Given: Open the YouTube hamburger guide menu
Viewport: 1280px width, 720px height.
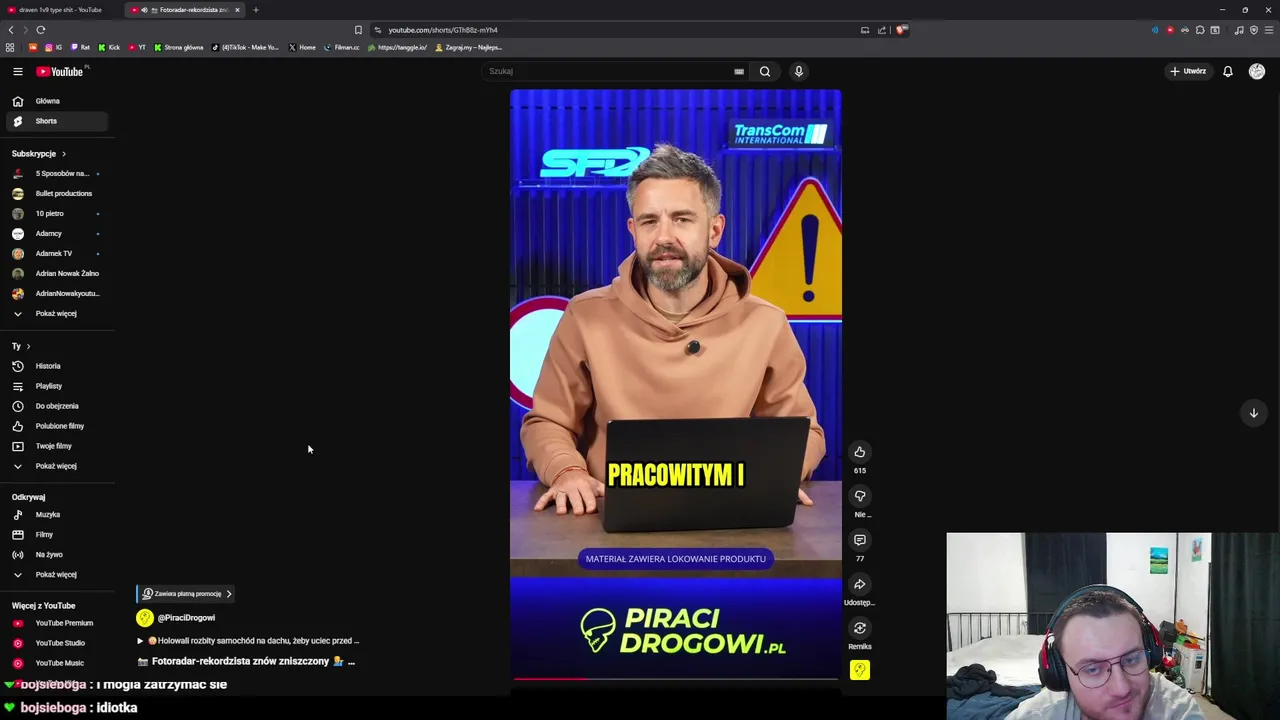Looking at the screenshot, I should click(17, 71).
